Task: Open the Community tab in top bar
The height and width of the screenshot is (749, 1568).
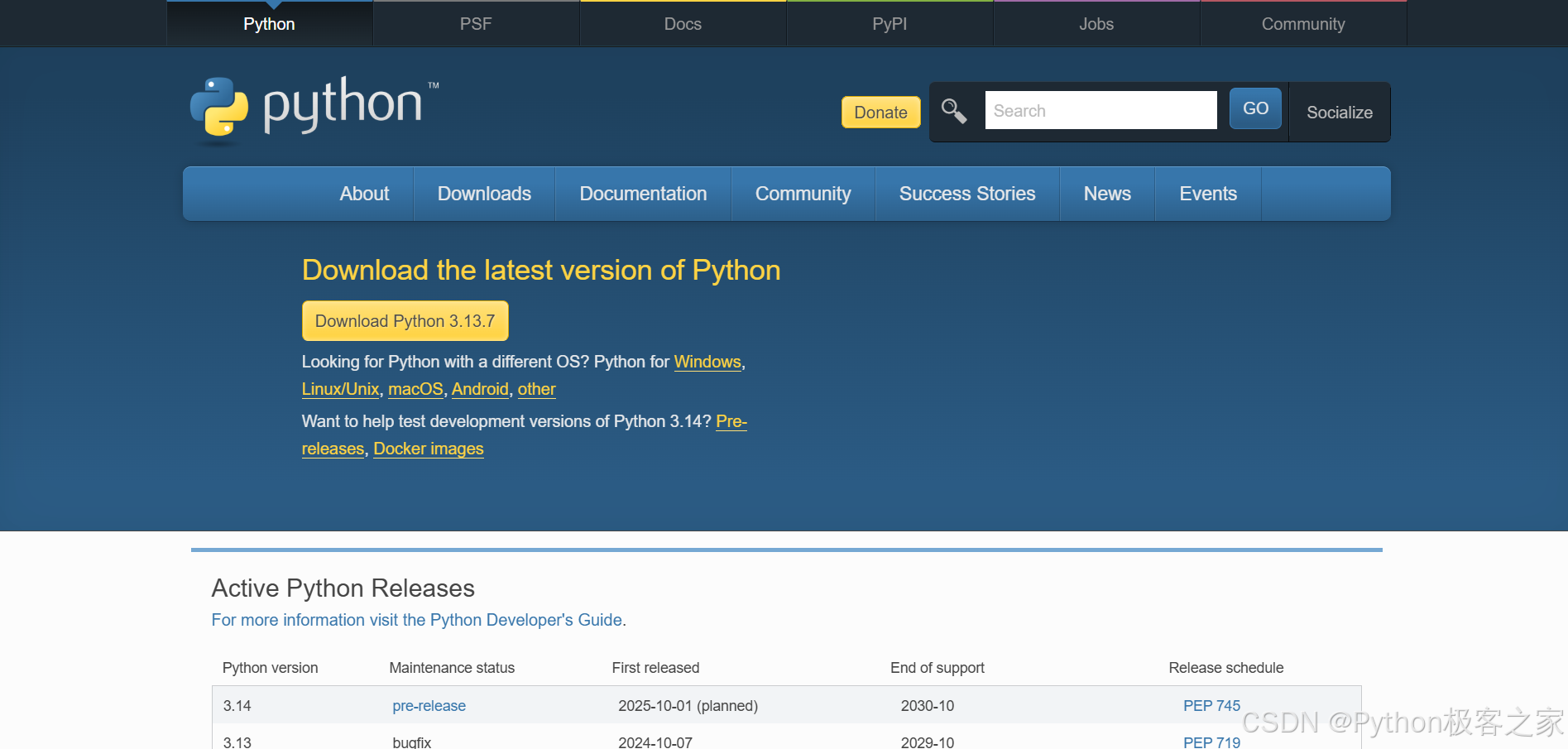Action: pyautogui.click(x=1303, y=24)
